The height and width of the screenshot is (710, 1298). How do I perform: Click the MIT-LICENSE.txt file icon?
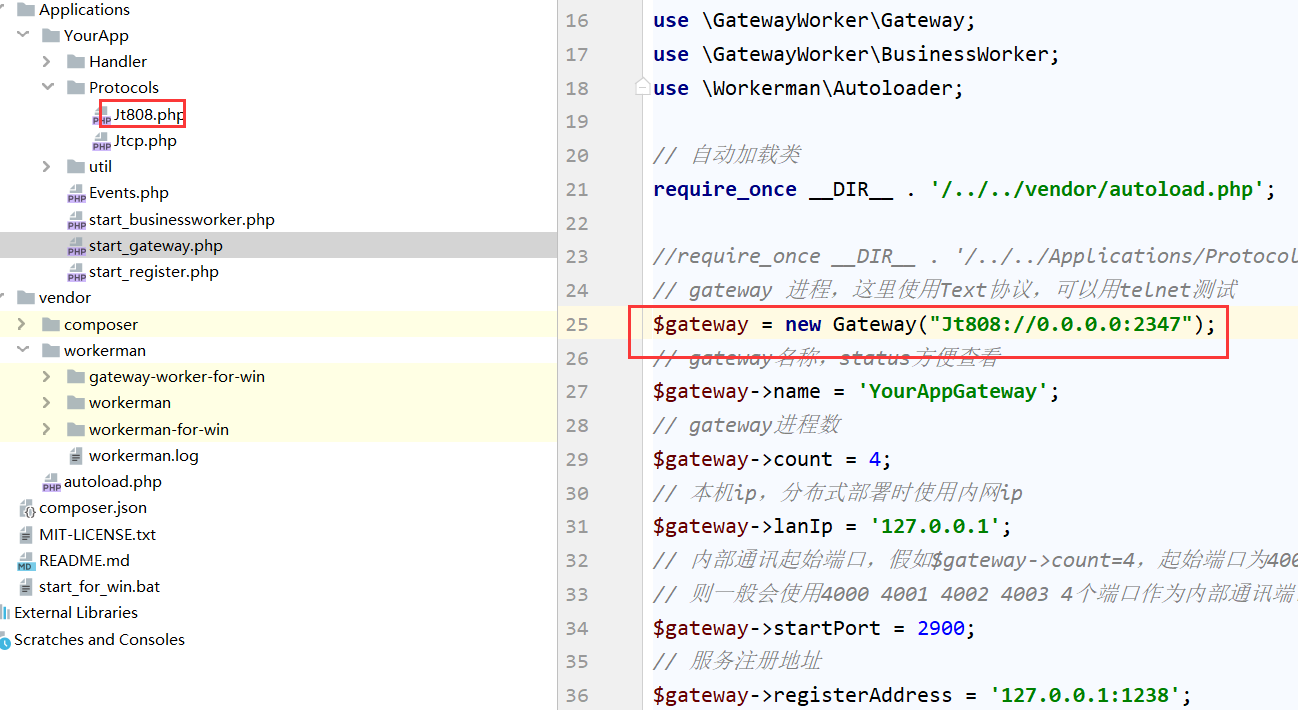pyautogui.click(x=27, y=534)
